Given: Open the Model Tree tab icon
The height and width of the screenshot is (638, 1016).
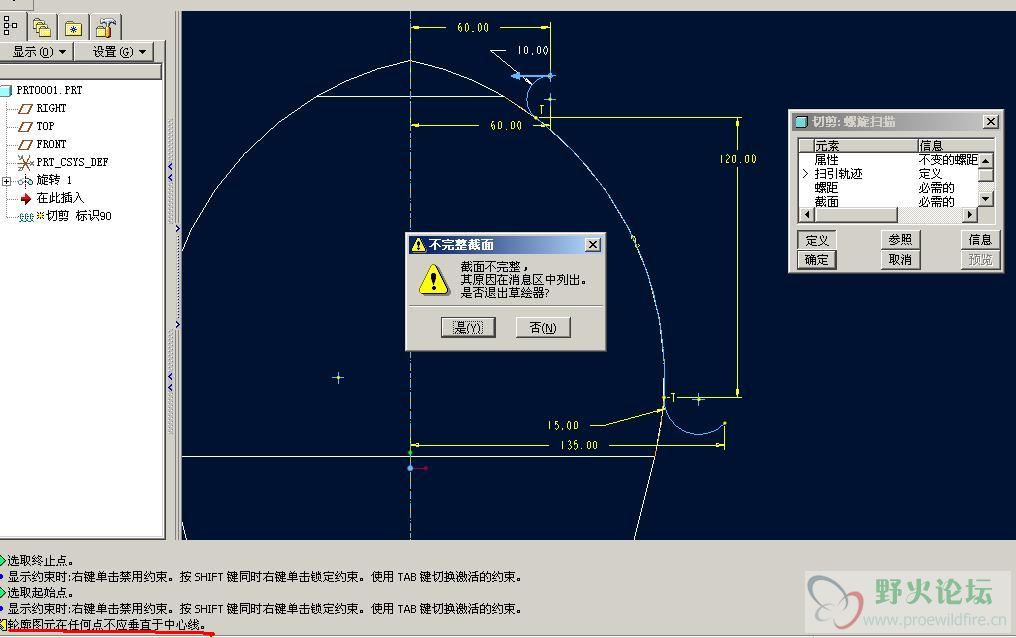Looking at the screenshot, I should click(10, 27).
